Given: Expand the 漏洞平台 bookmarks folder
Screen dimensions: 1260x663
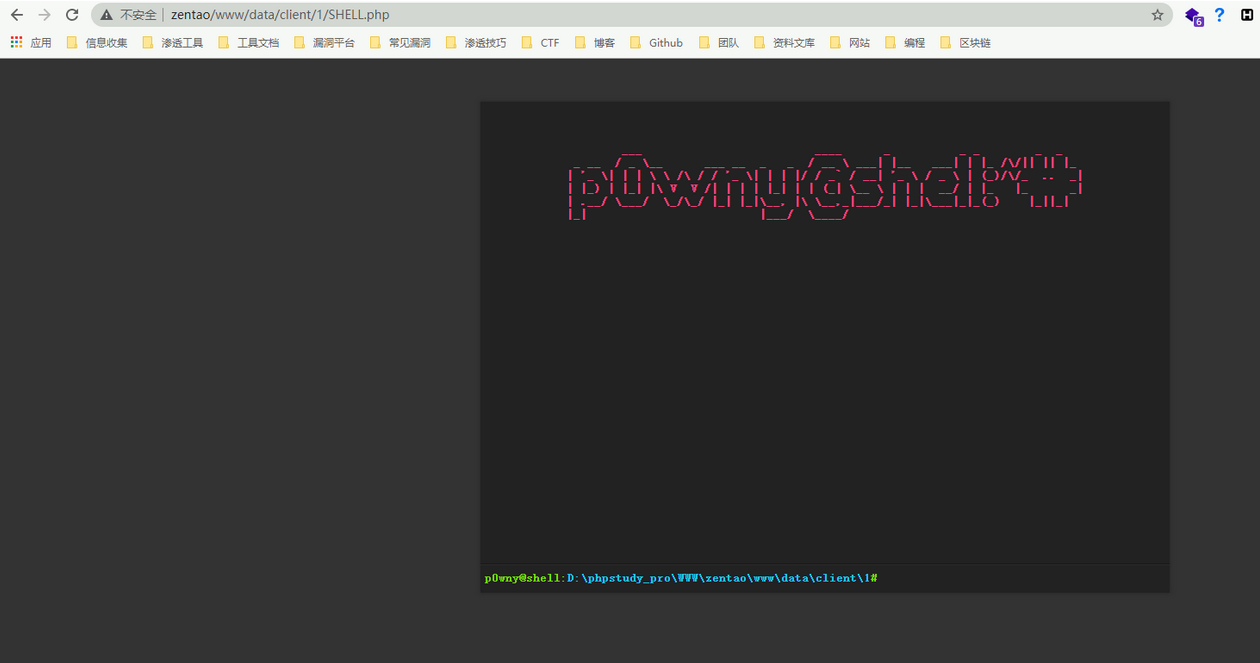Looking at the screenshot, I should point(325,42).
